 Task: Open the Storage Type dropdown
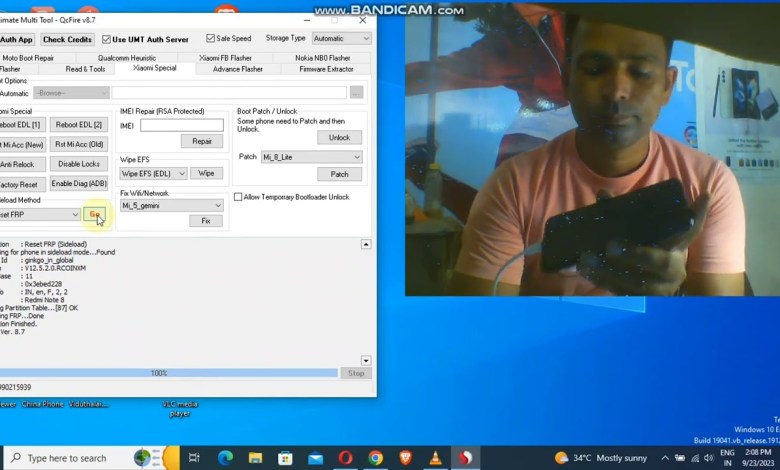[x=341, y=38]
